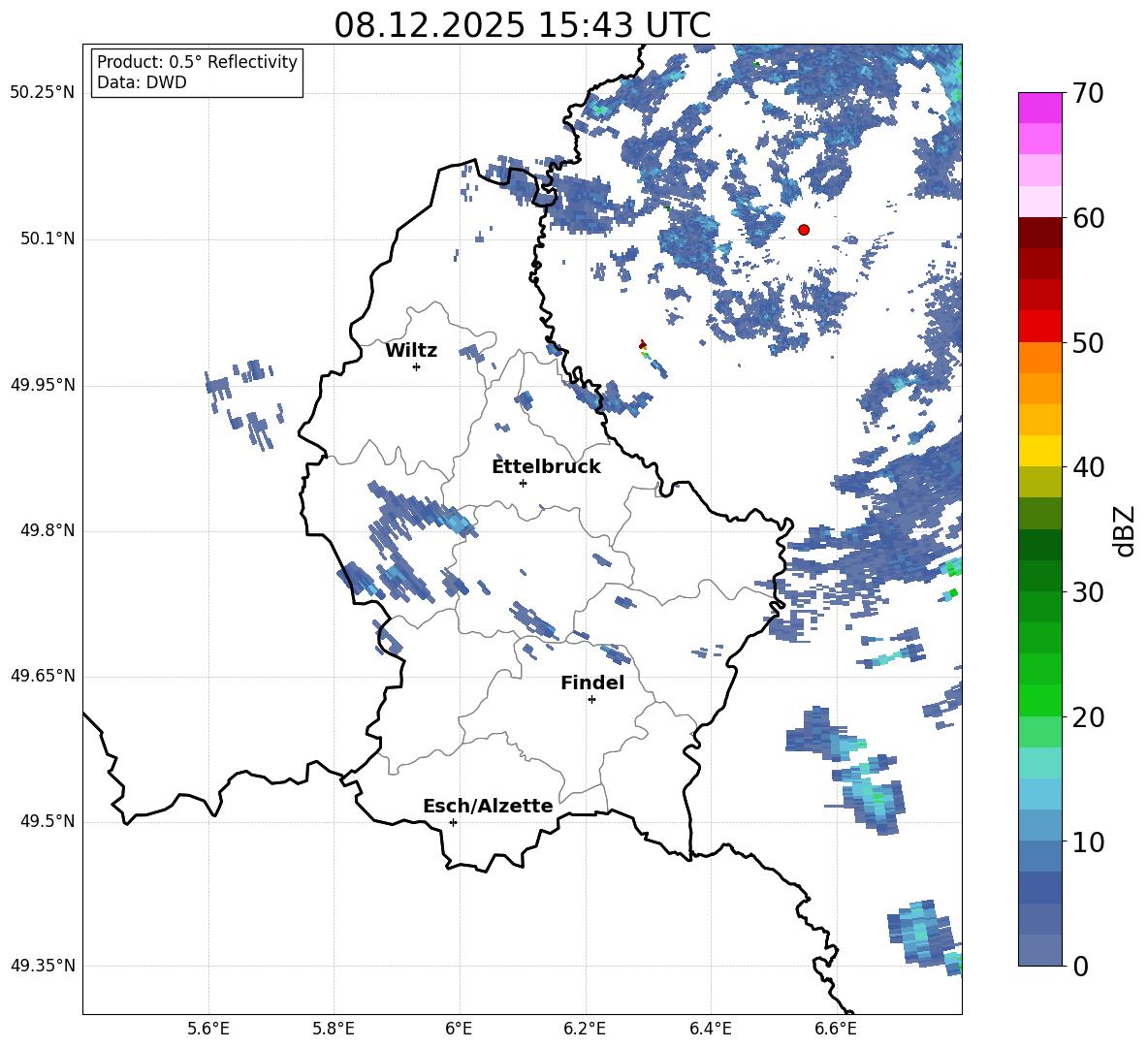1148x1048 pixels.
Task: Click the colorbar tick label 0
Action: pos(1080,967)
